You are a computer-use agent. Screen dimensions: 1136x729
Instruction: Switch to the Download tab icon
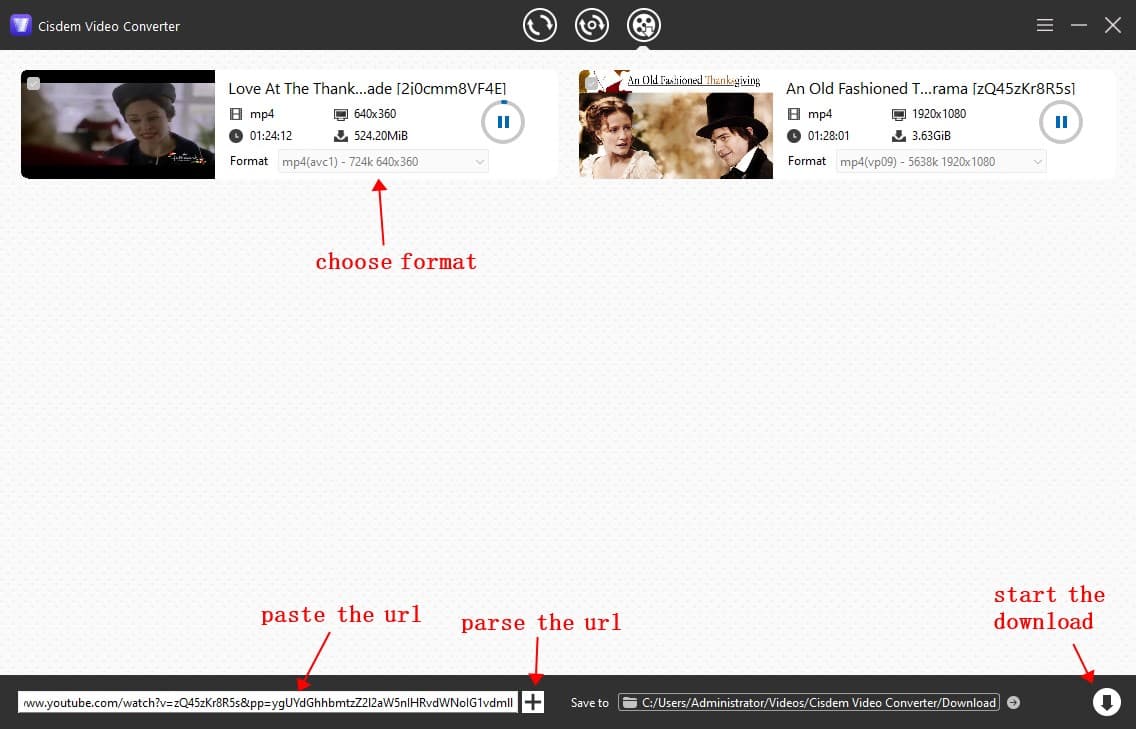tap(643, 25)
